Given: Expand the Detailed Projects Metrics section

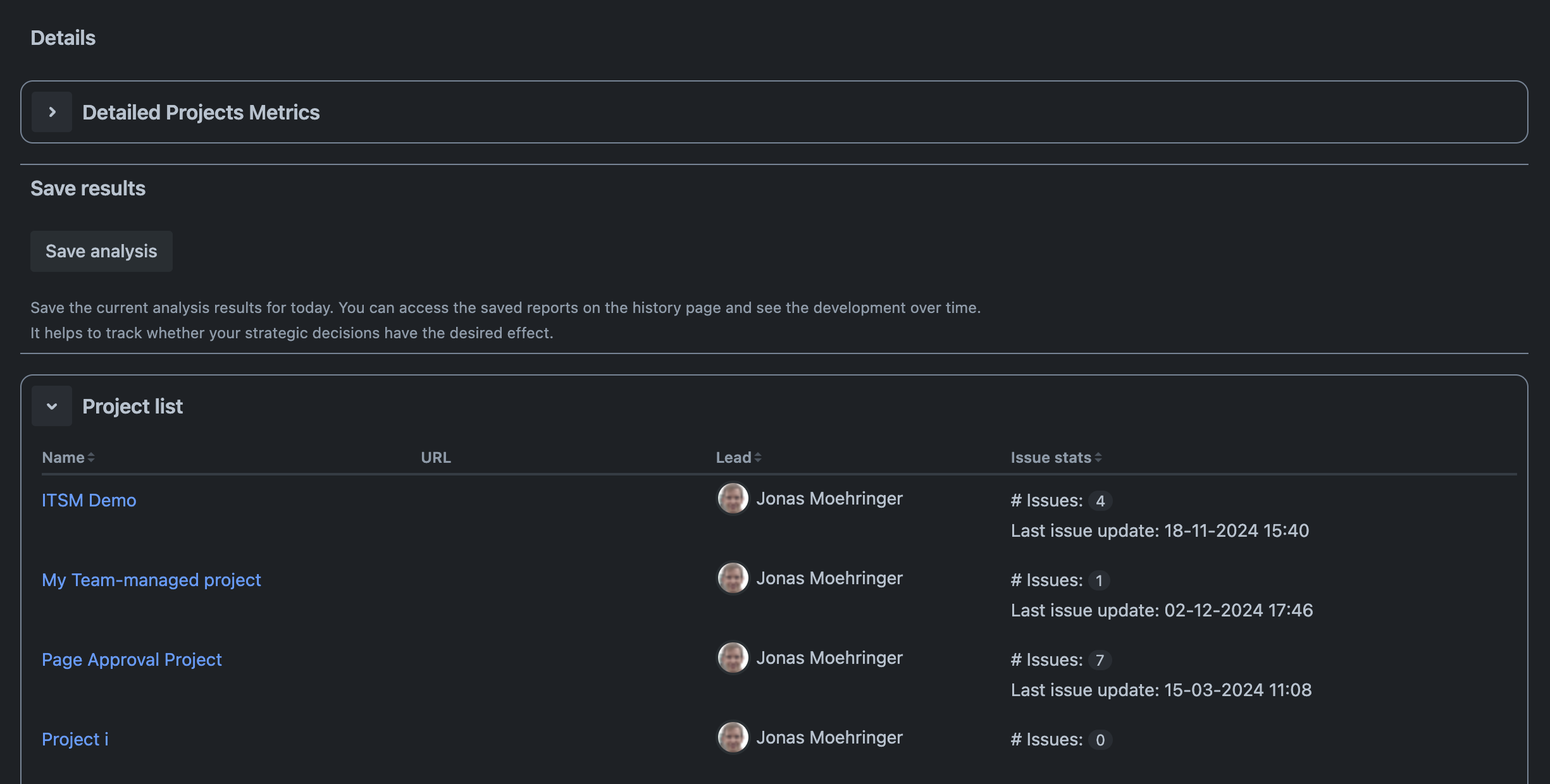Looking at the screenshot, I should point(52,112).
